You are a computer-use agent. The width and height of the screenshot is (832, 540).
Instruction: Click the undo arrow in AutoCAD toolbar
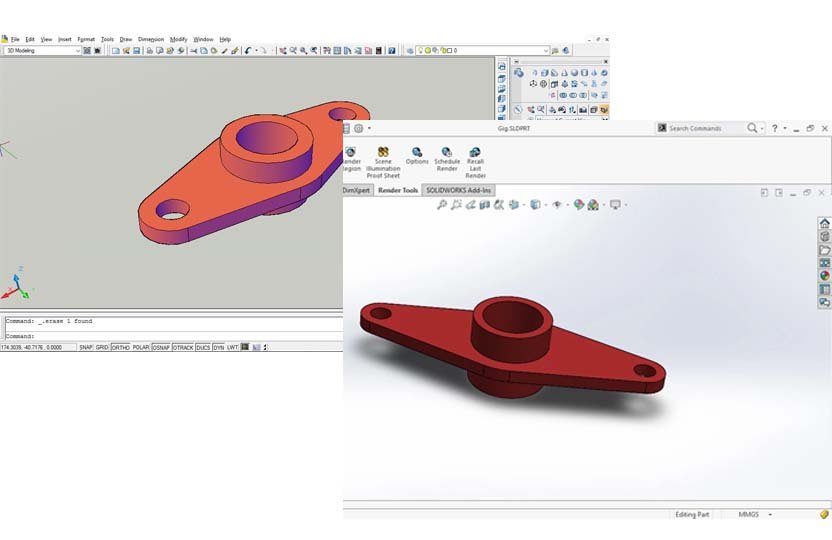coord(248,50)
